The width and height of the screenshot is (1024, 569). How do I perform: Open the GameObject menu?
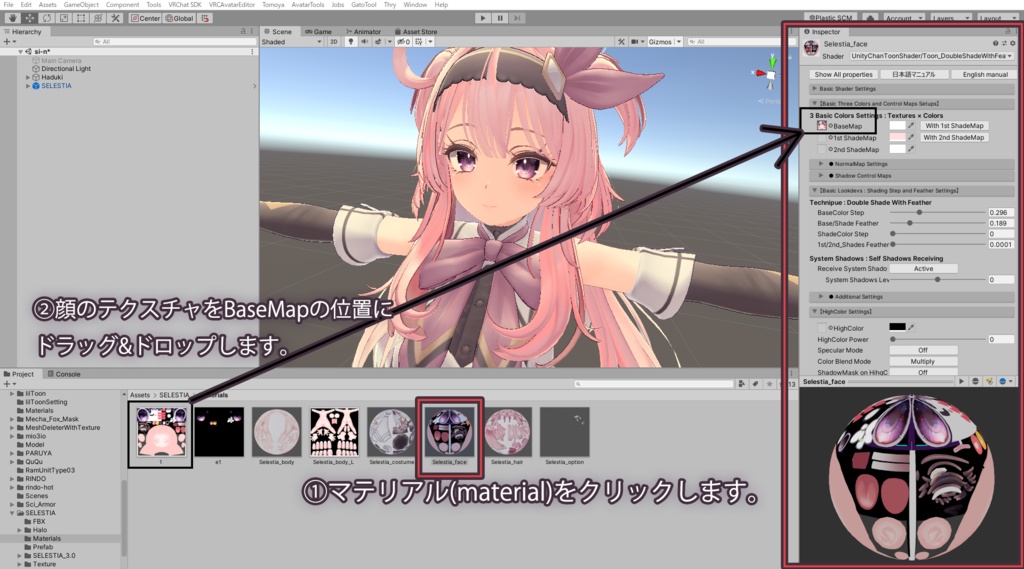81,5
